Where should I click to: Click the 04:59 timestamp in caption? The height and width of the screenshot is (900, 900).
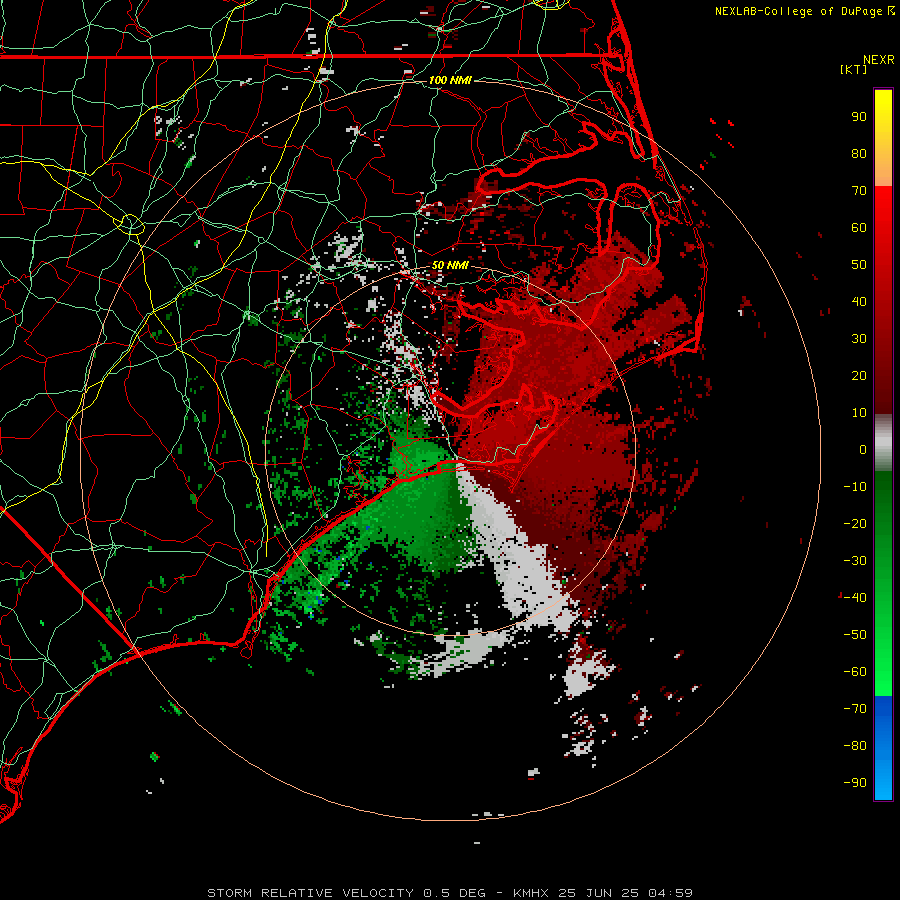(671, 893)
